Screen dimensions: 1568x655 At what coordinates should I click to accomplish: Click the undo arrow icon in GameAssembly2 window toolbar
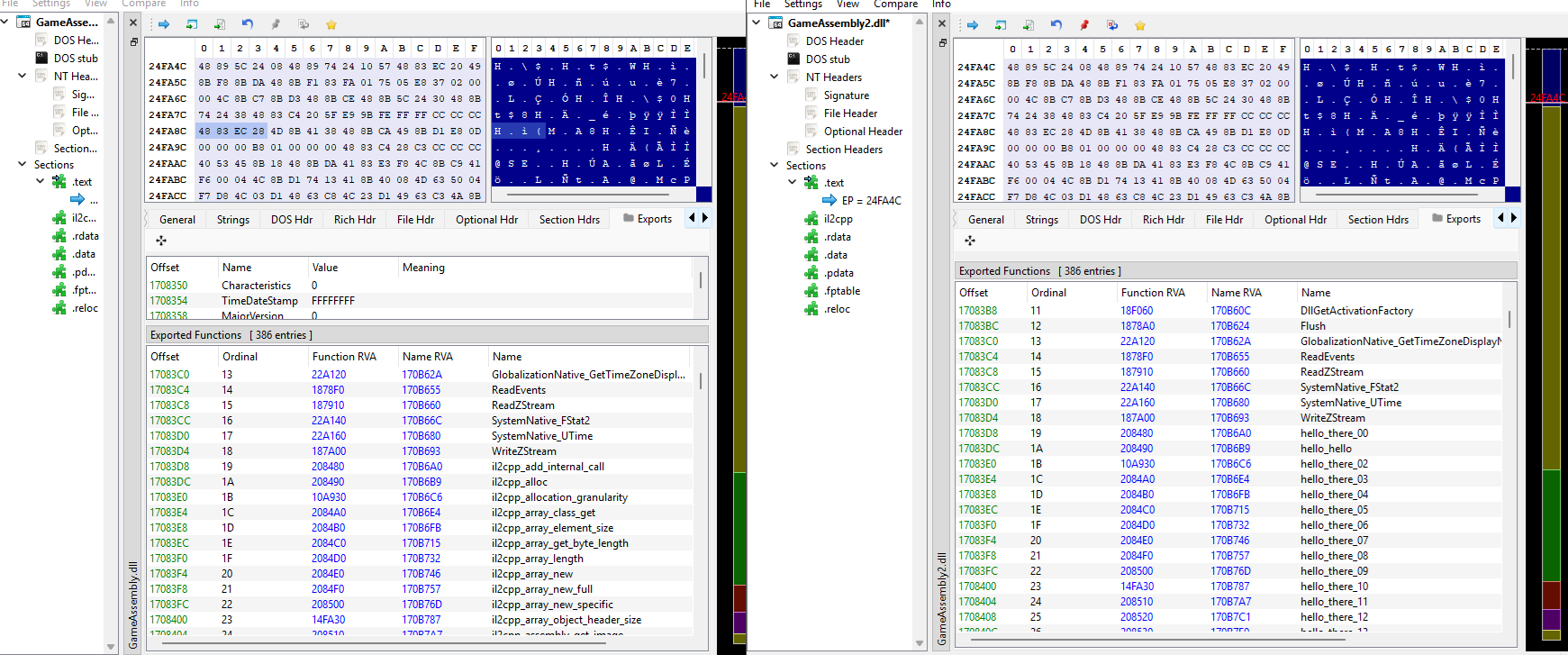point(1056,25)
